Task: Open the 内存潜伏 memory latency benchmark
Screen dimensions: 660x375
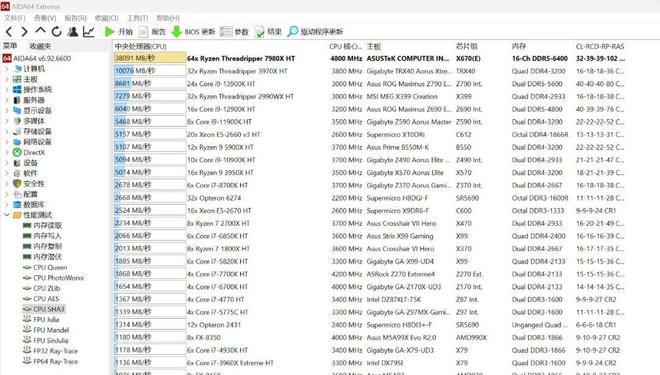Action: (42, 257)
